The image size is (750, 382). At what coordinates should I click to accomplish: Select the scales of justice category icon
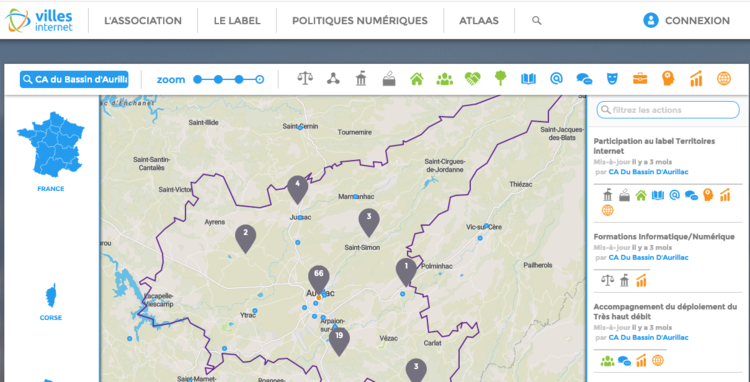pyautogui.click(x=305, y=78)
